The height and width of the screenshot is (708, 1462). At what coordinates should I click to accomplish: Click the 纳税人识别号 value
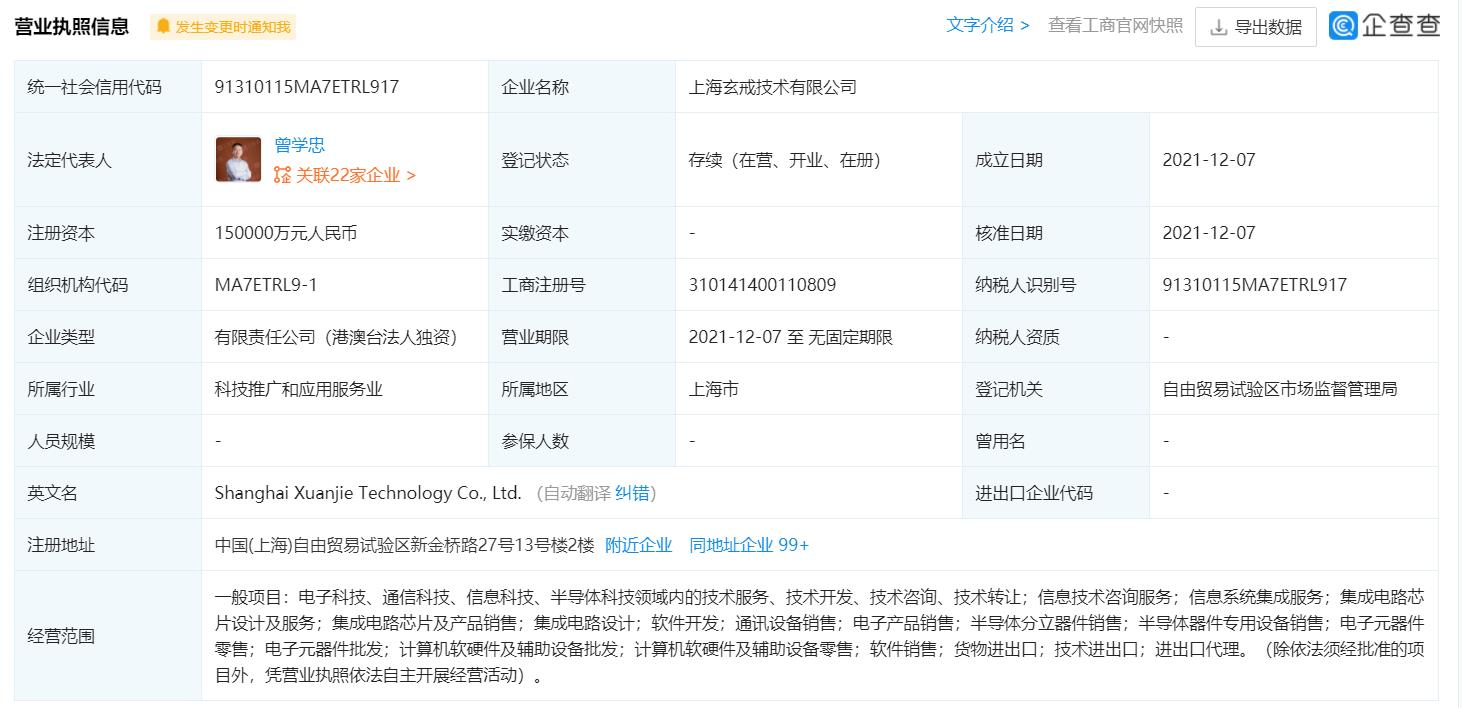pyautogui.click(x=1255, y=285)
